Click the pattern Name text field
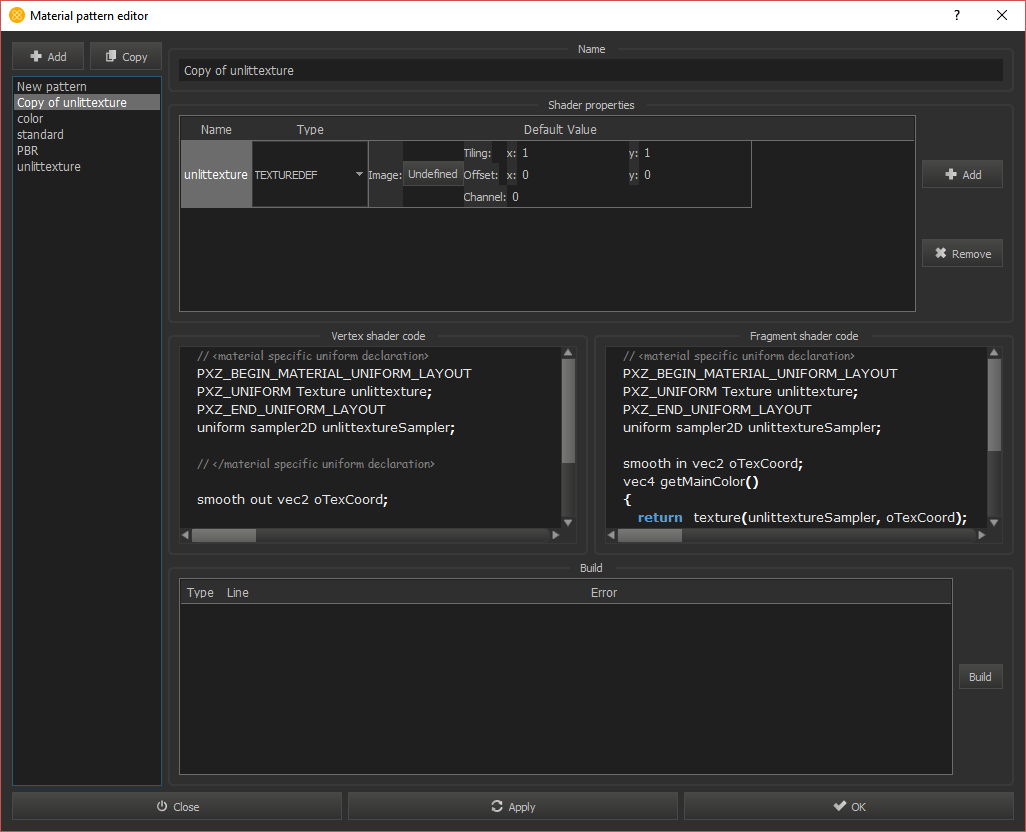This screenshot has width=1026, height=832. (x=590, y=71)
